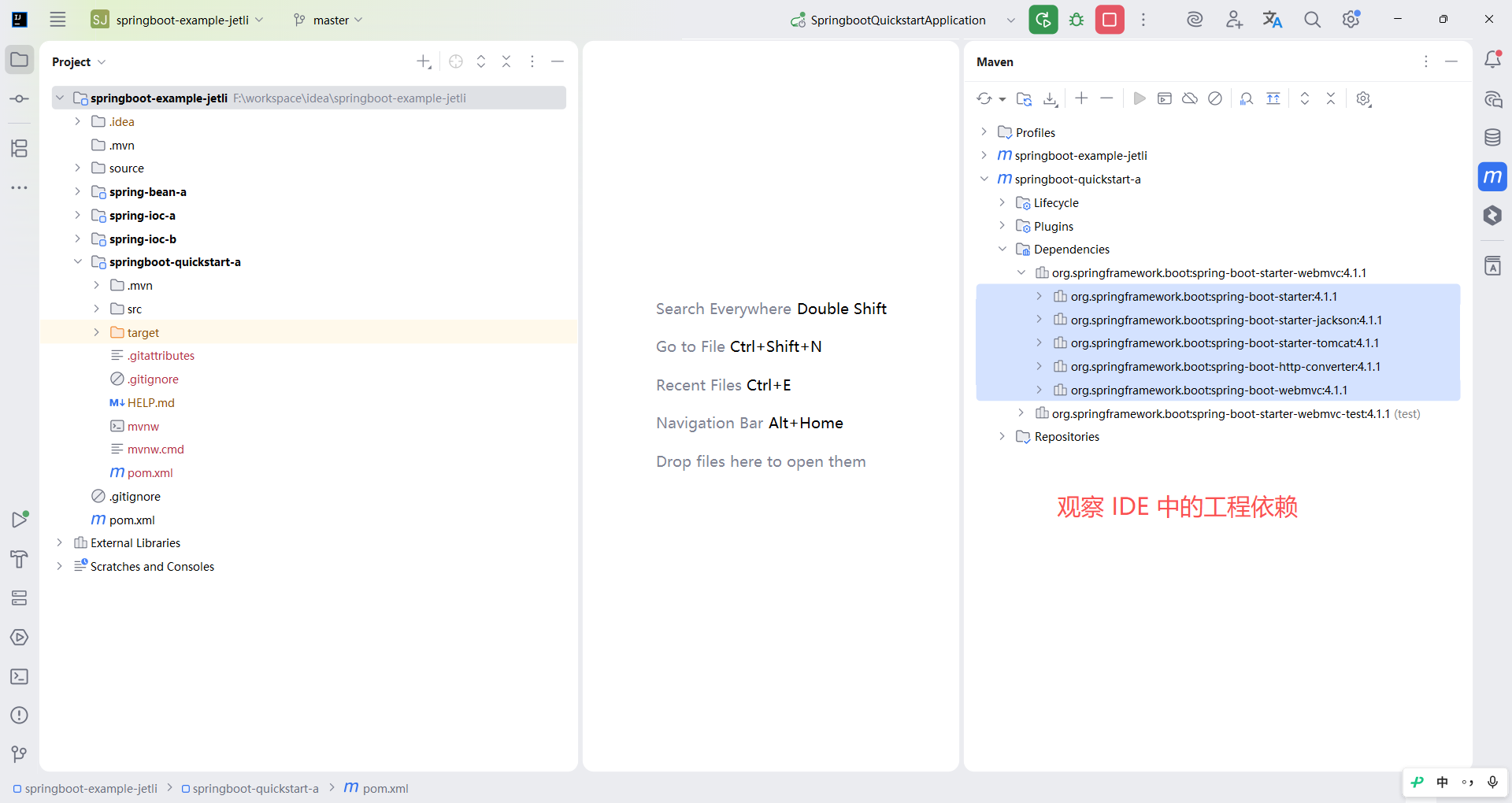Expand Lifecycle under springboot-quickstart-a
Image resolution: width=1512 pixels, height=803 pixels.
(x=1002, y=202)
